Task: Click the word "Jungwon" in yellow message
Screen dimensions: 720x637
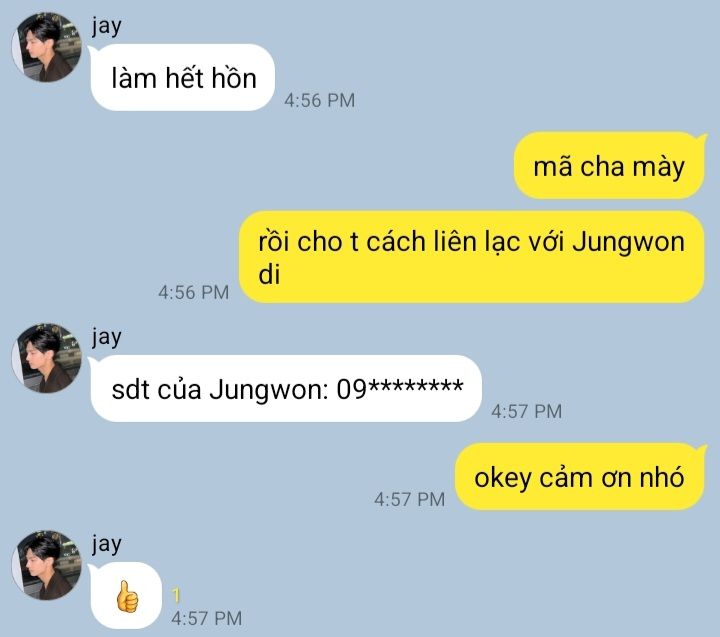Action: (629, 242)
